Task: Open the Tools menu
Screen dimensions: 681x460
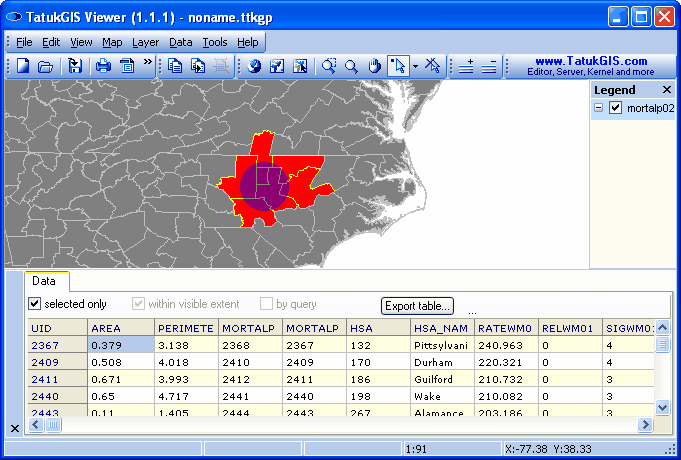Action: pos(215,42)
